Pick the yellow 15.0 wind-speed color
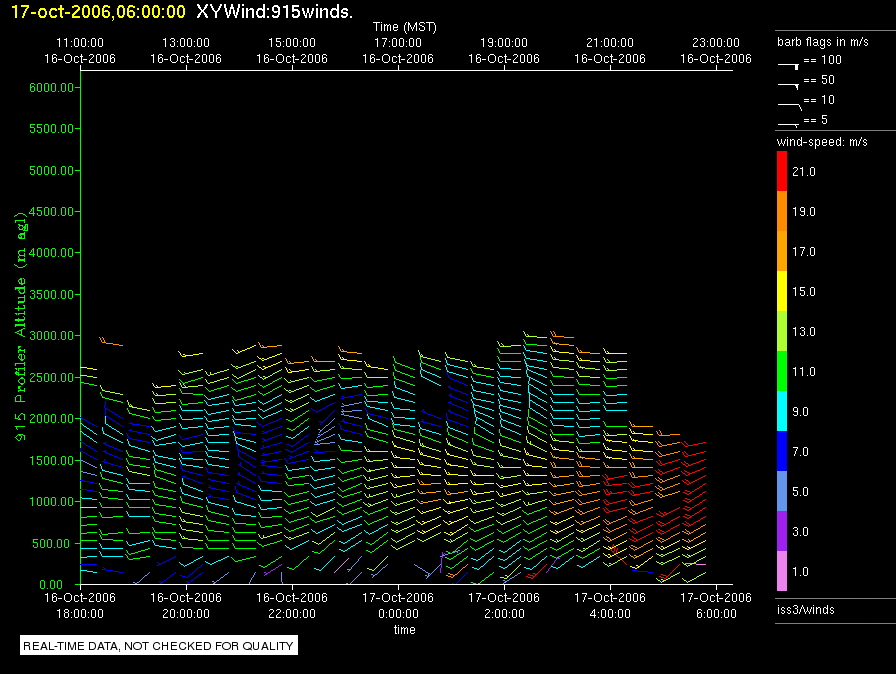896x674 pixels. (782, 292)
